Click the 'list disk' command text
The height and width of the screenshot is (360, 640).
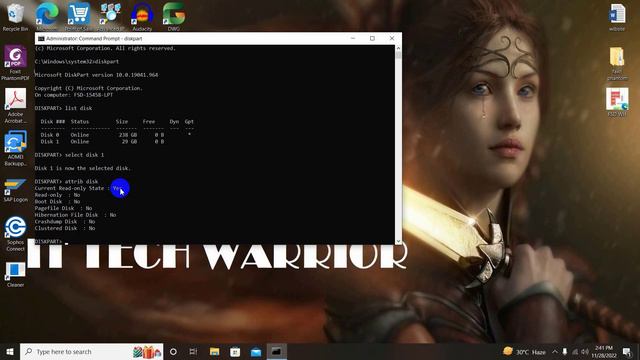coord(78,108)
